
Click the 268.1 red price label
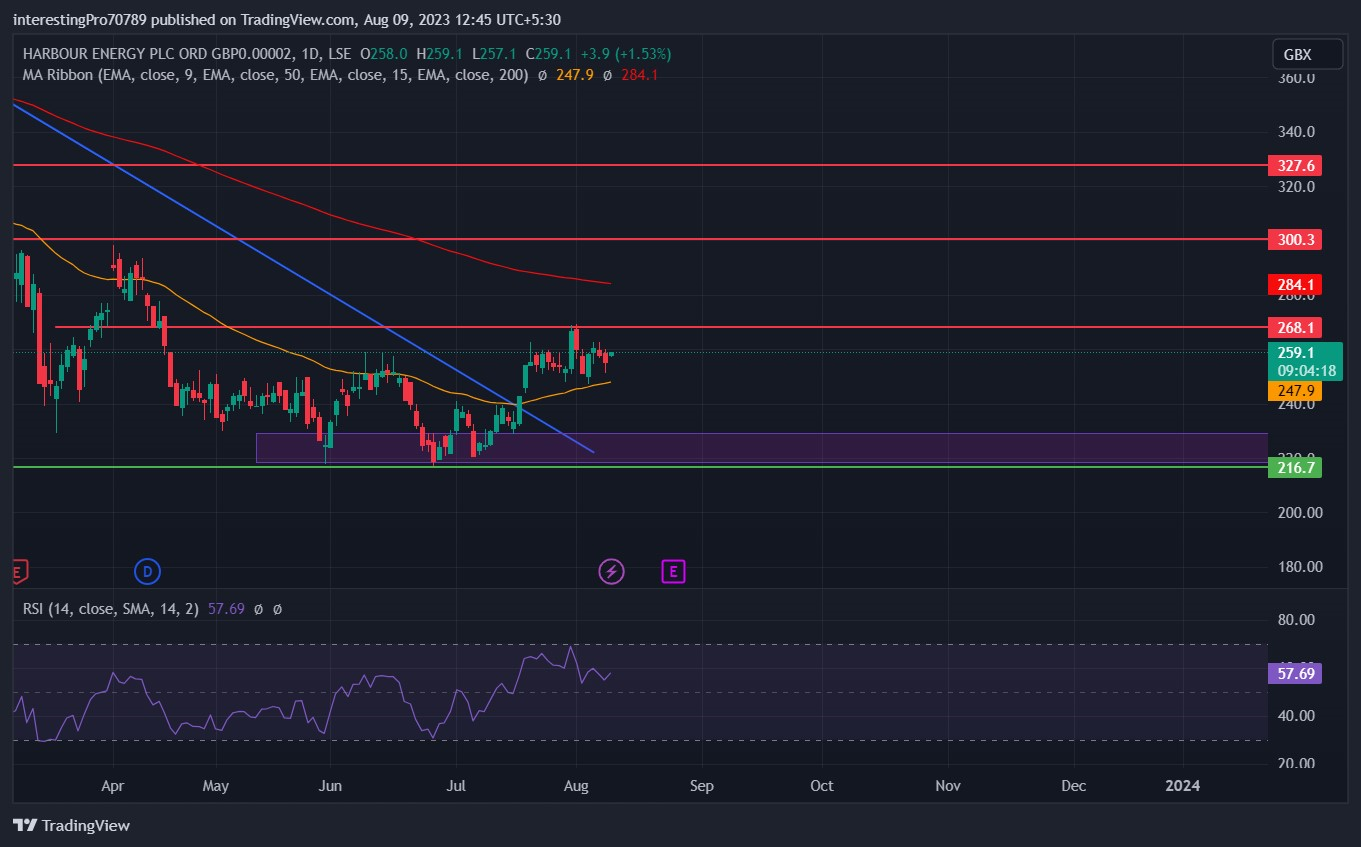point(1294,327)
